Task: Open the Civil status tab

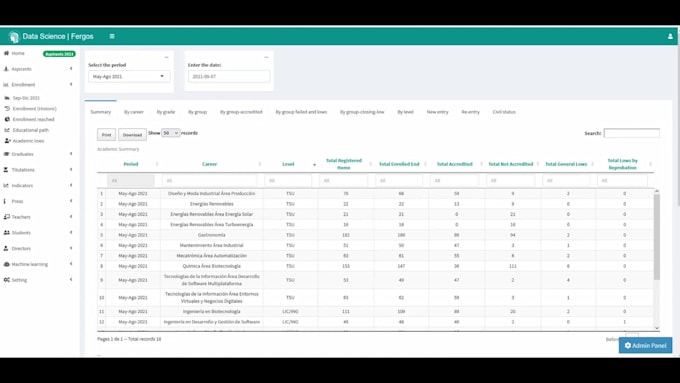Action: [504, 112]
